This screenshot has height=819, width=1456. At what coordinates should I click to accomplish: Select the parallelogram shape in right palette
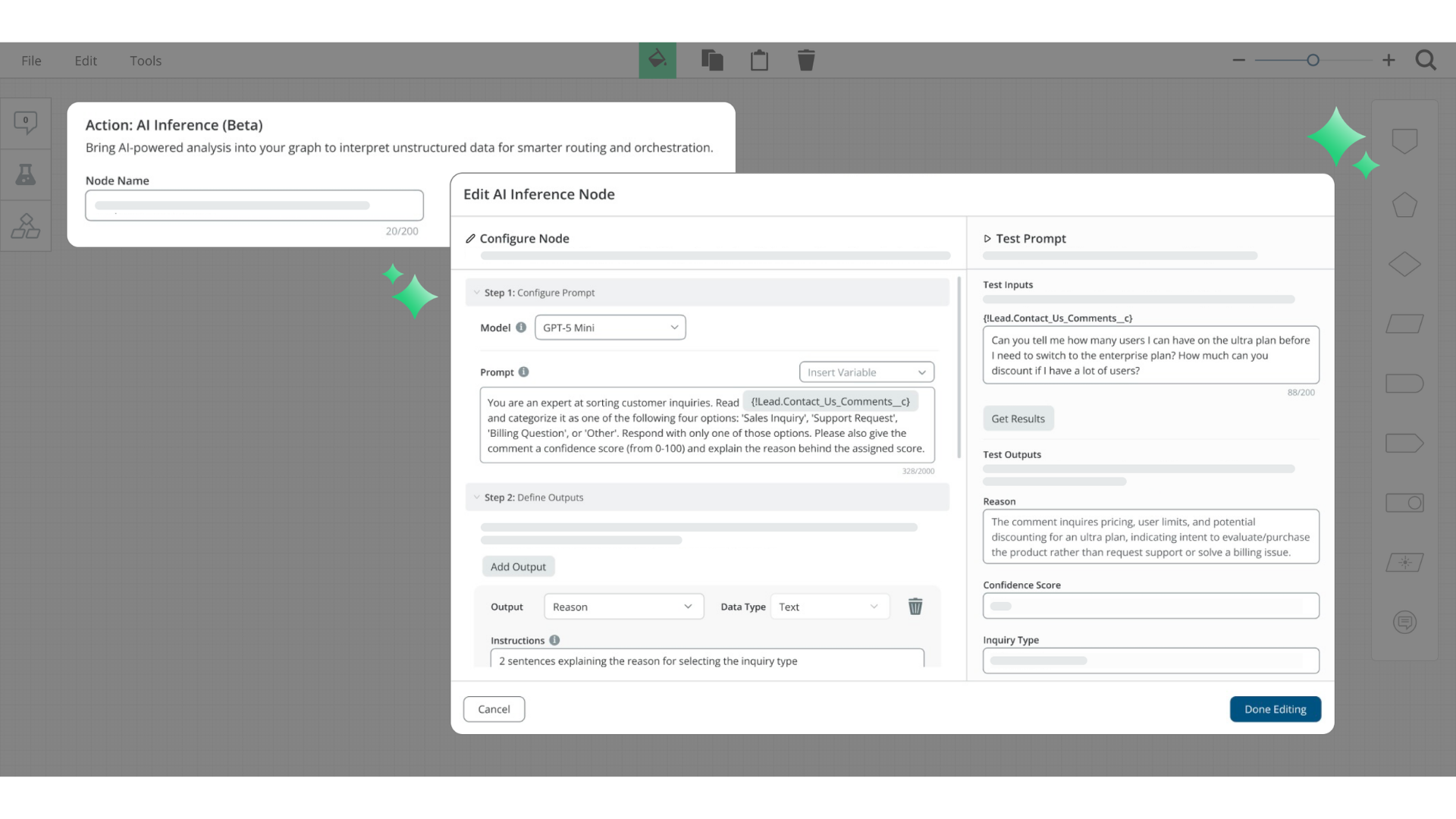coord(1404,324)
